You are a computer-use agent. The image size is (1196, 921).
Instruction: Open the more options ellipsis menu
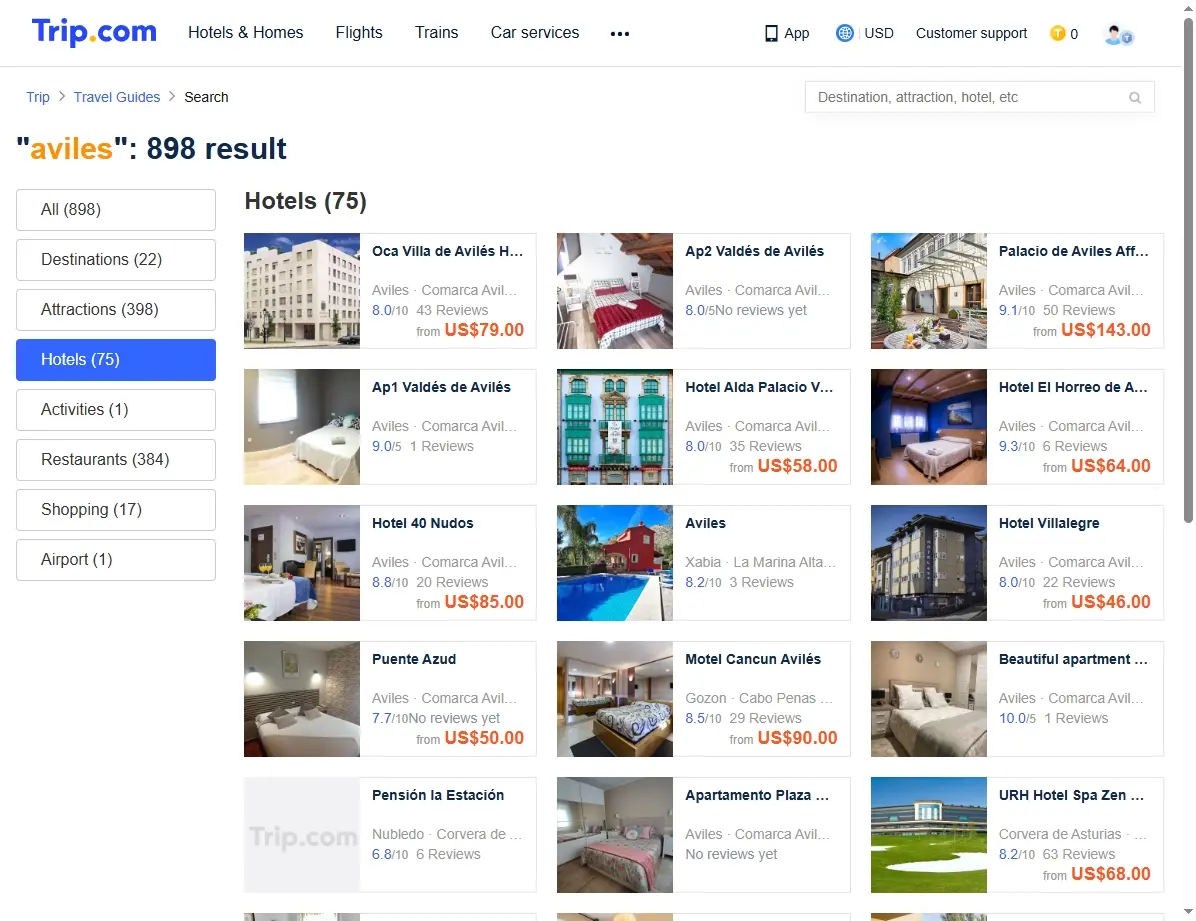point(620,34)
